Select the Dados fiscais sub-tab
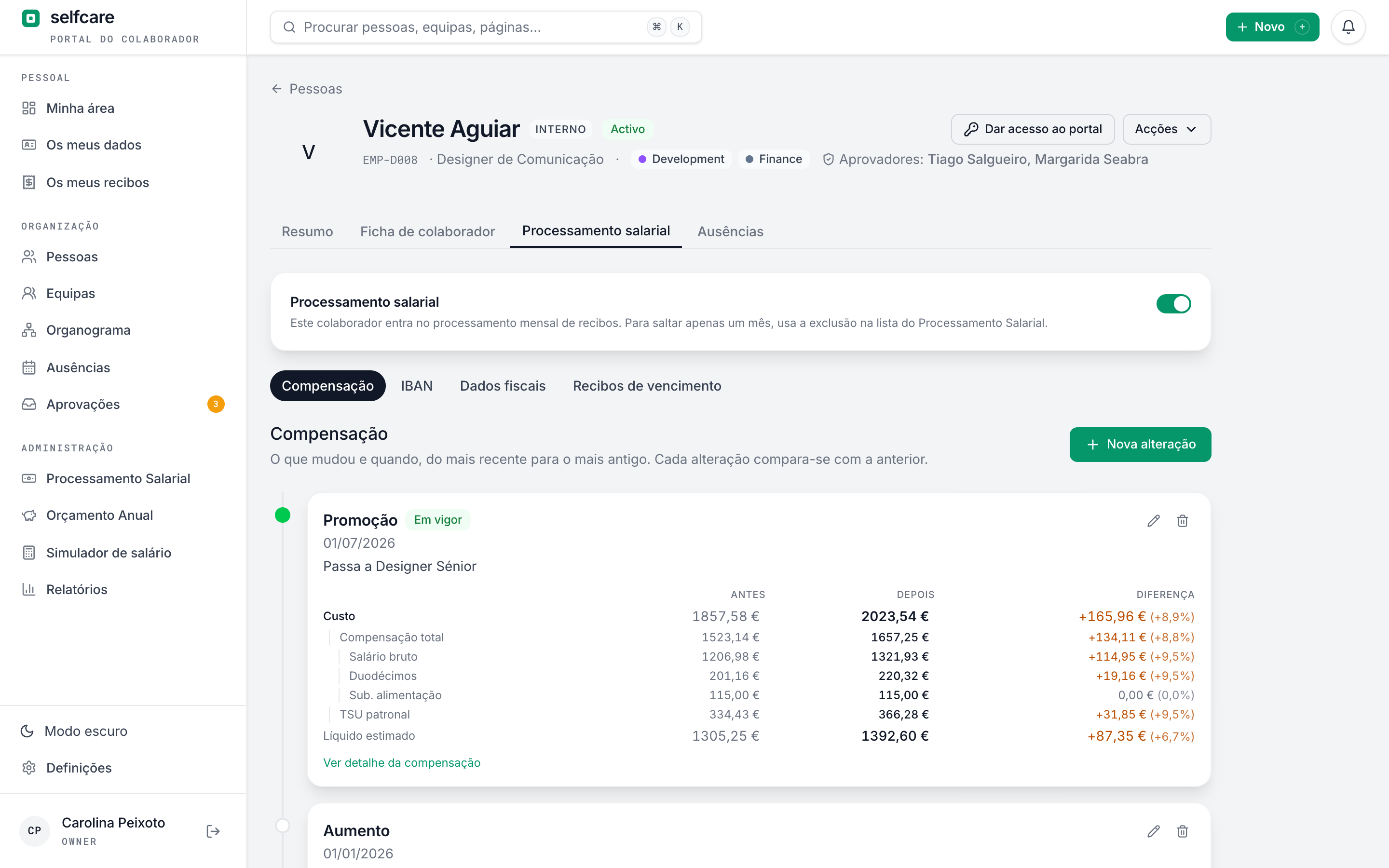 pos(502,386)
